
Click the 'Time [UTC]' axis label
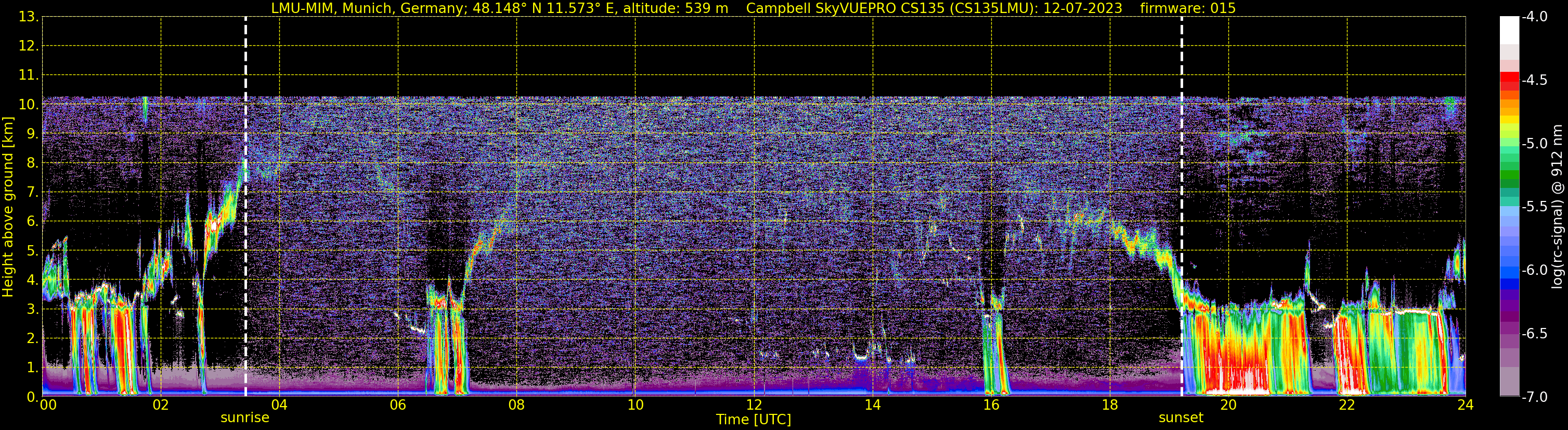754,420
